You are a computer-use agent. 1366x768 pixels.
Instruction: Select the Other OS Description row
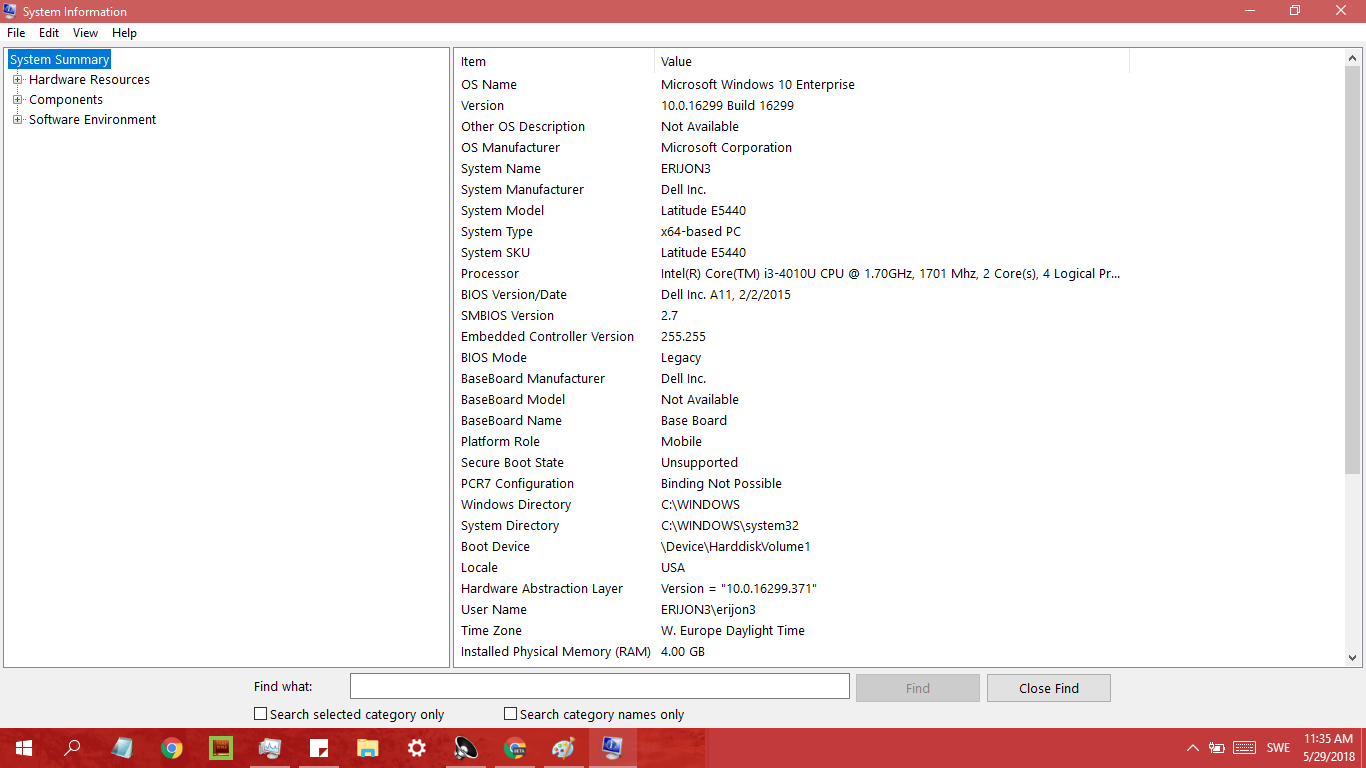792,127
